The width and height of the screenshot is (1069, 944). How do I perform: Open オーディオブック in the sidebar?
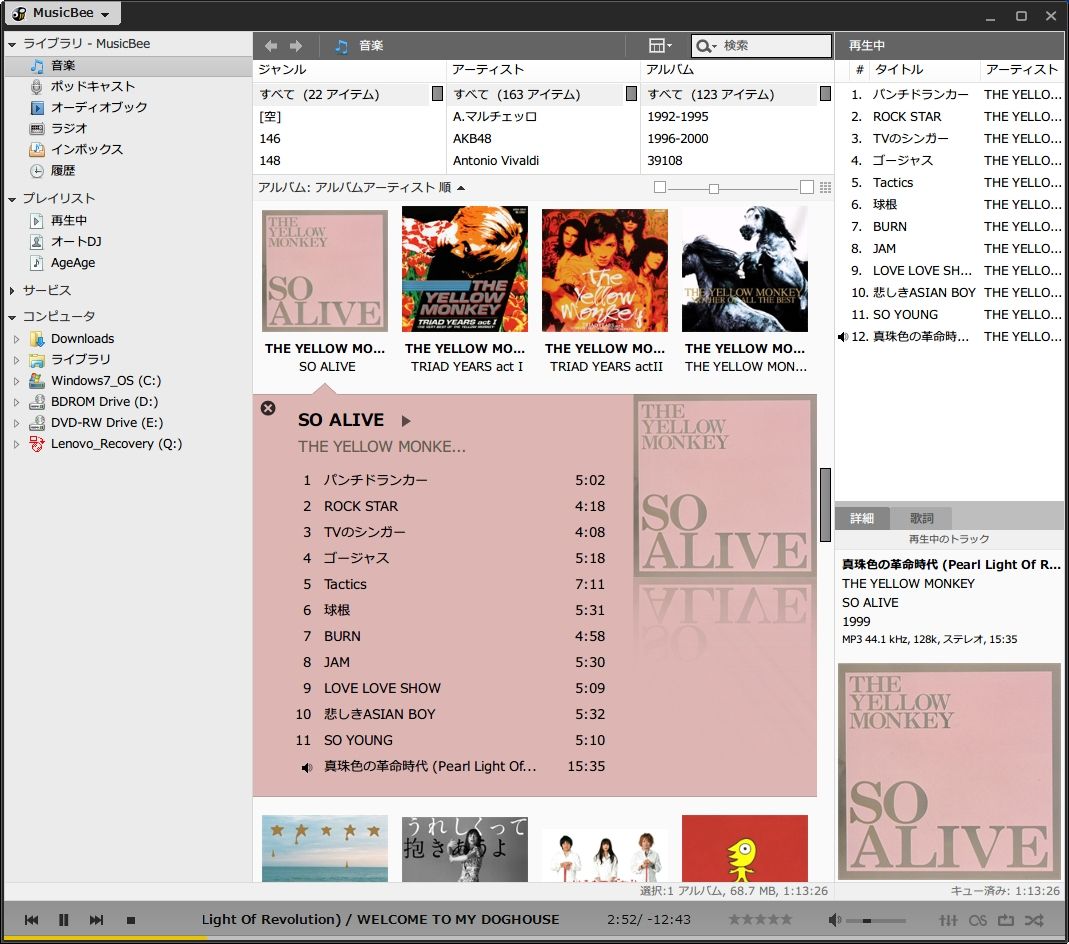(99, 107)
